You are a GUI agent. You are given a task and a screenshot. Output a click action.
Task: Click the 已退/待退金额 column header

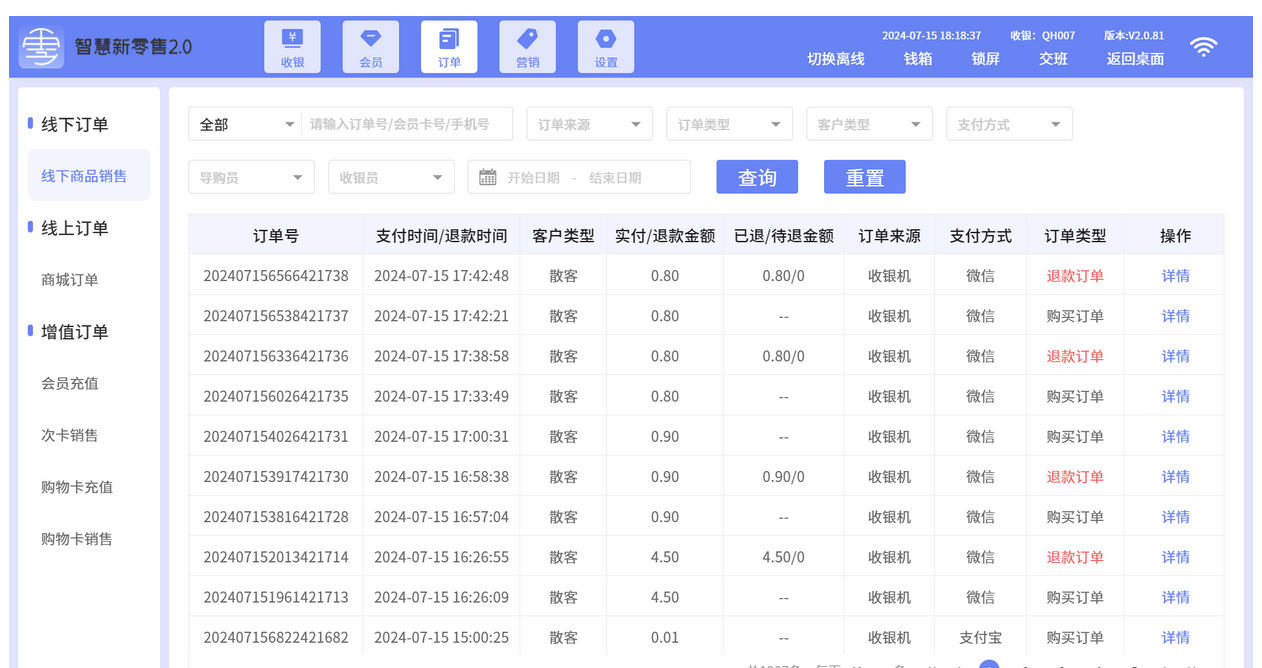click(784, 236)
